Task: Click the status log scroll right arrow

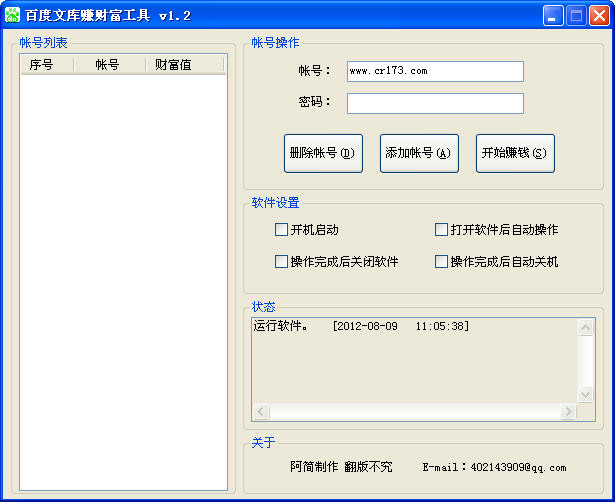Action: tap(568, 411)
